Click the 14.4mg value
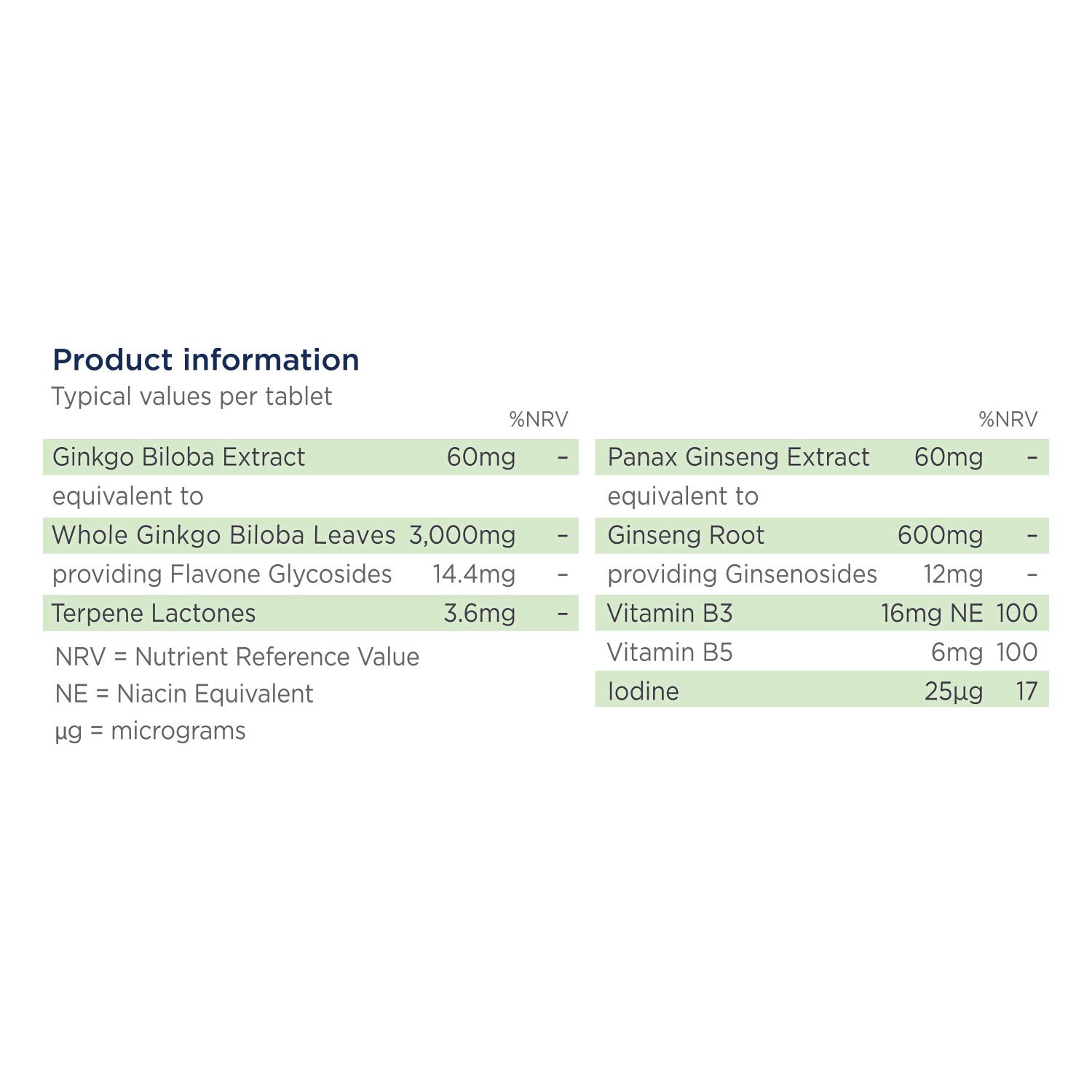Image resolution: width=1092 pixels, height=1092 pixels. click(474, 574)
